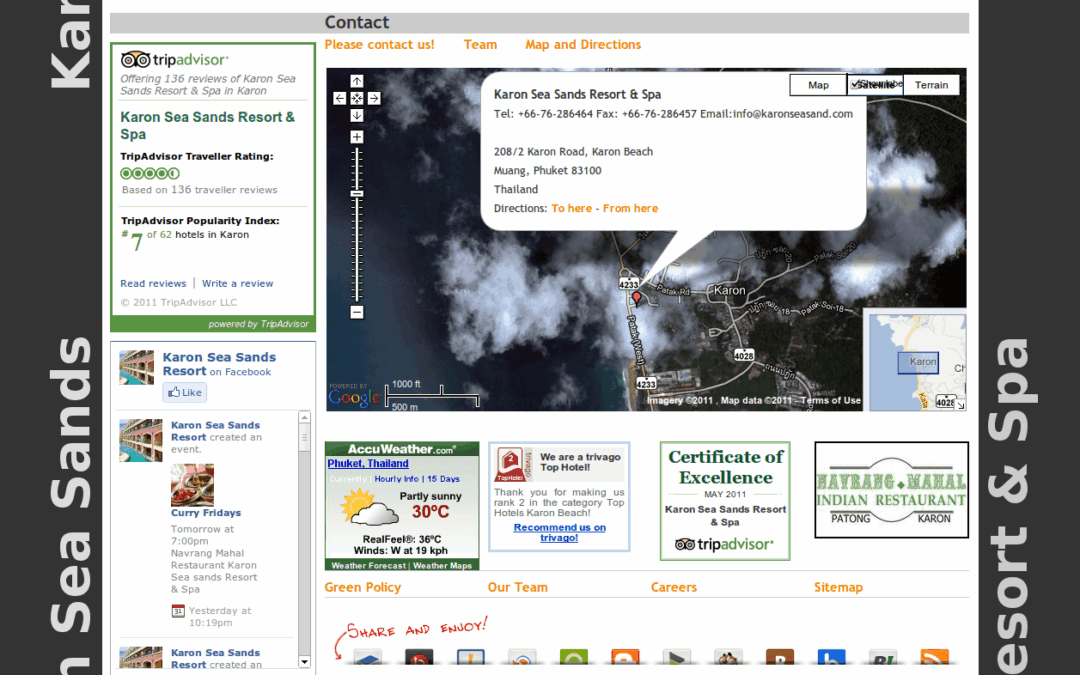
Task: Click the red location pin on the map
Action: (637, 298)
